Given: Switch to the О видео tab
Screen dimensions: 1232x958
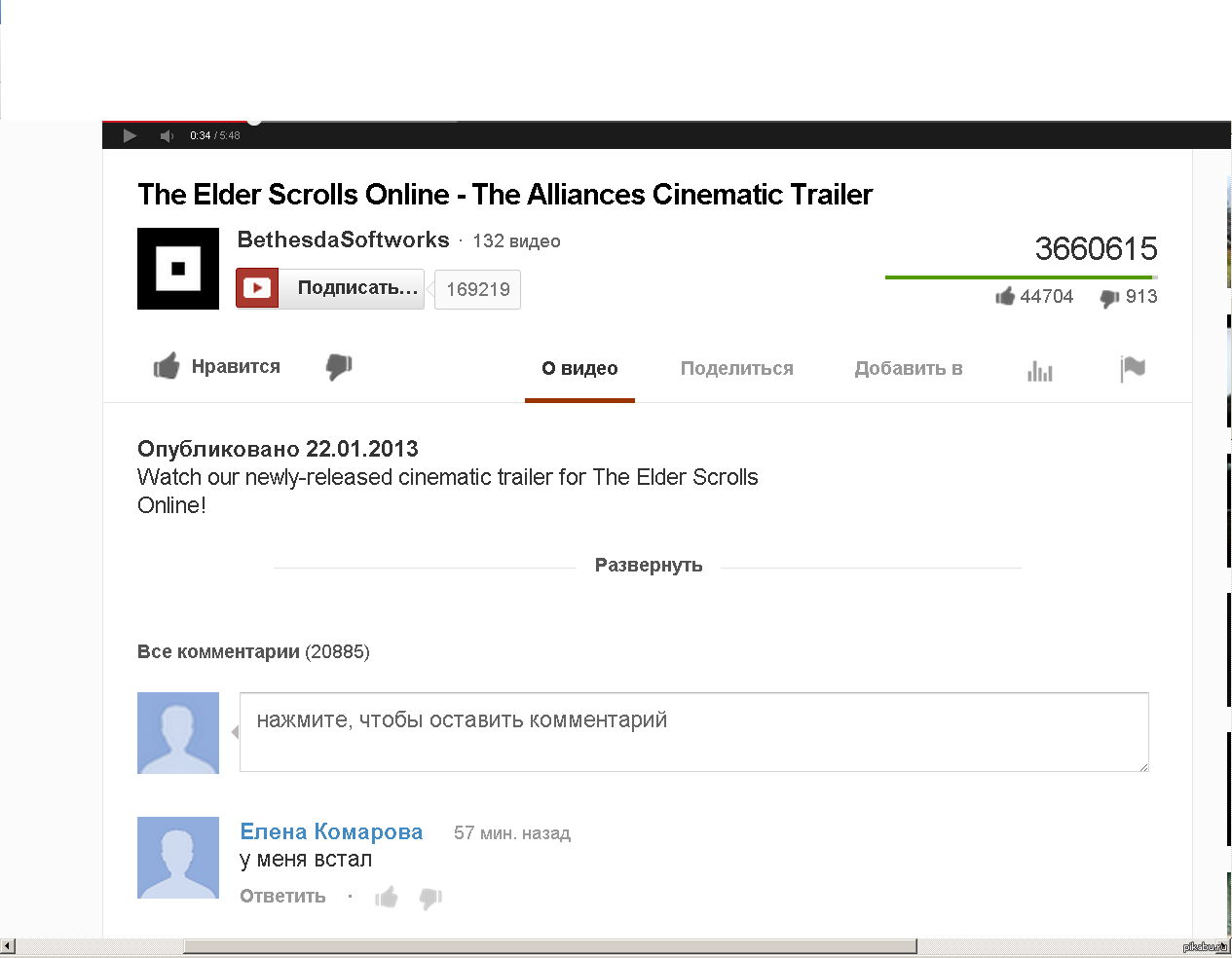Looking at the screenshot, I should (579, 368).
